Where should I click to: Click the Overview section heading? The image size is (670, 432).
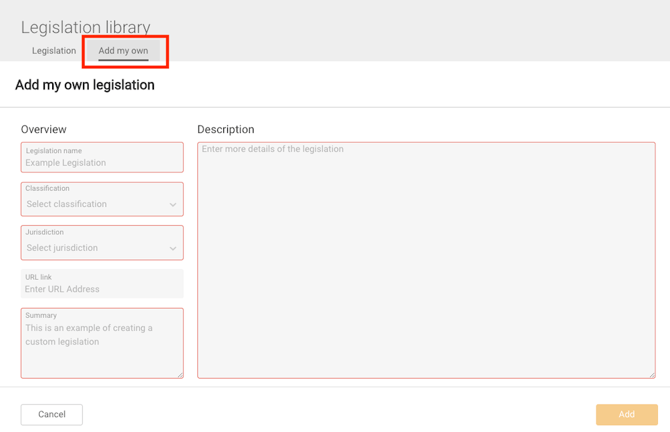(x=44, y=129)
